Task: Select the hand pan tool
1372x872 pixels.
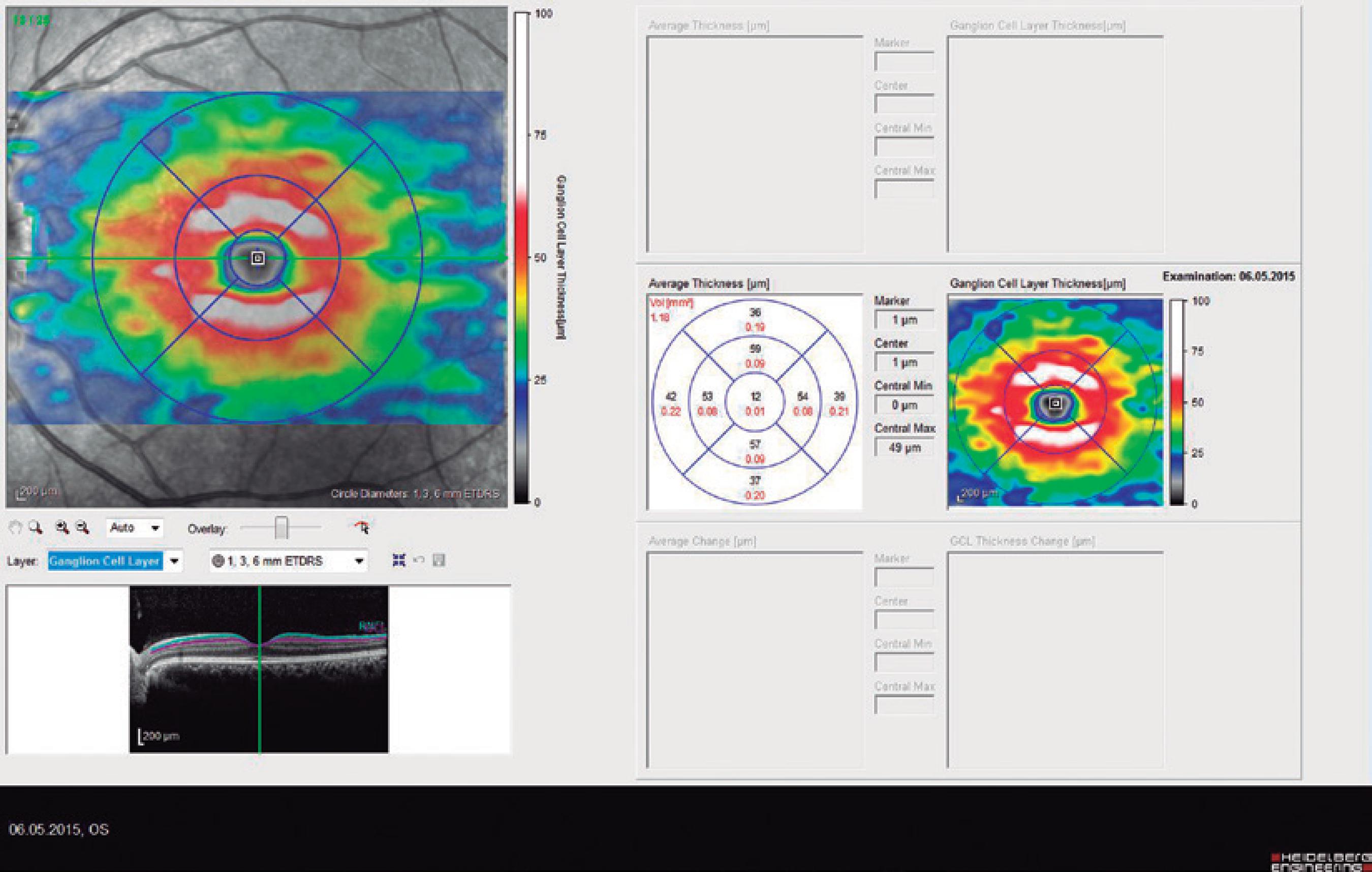Action: [x=15, y=528]
